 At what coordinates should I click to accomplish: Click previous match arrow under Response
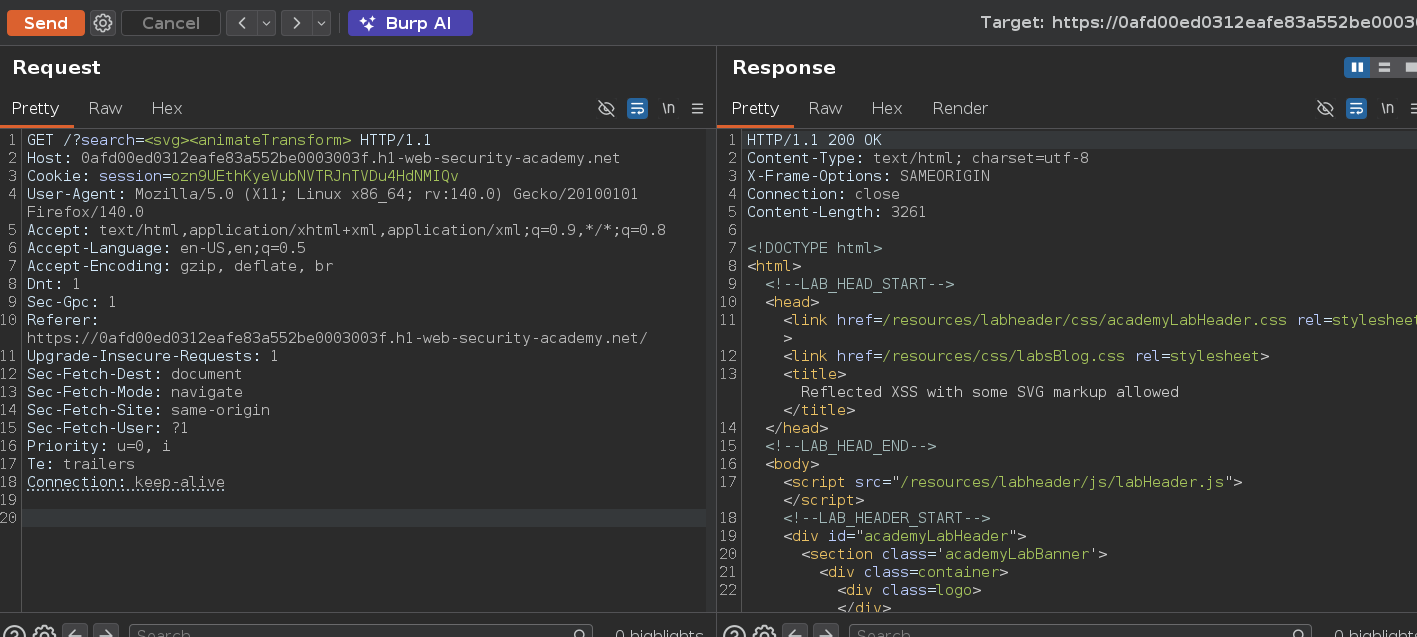pyautogui.click(x=795, y=632)
